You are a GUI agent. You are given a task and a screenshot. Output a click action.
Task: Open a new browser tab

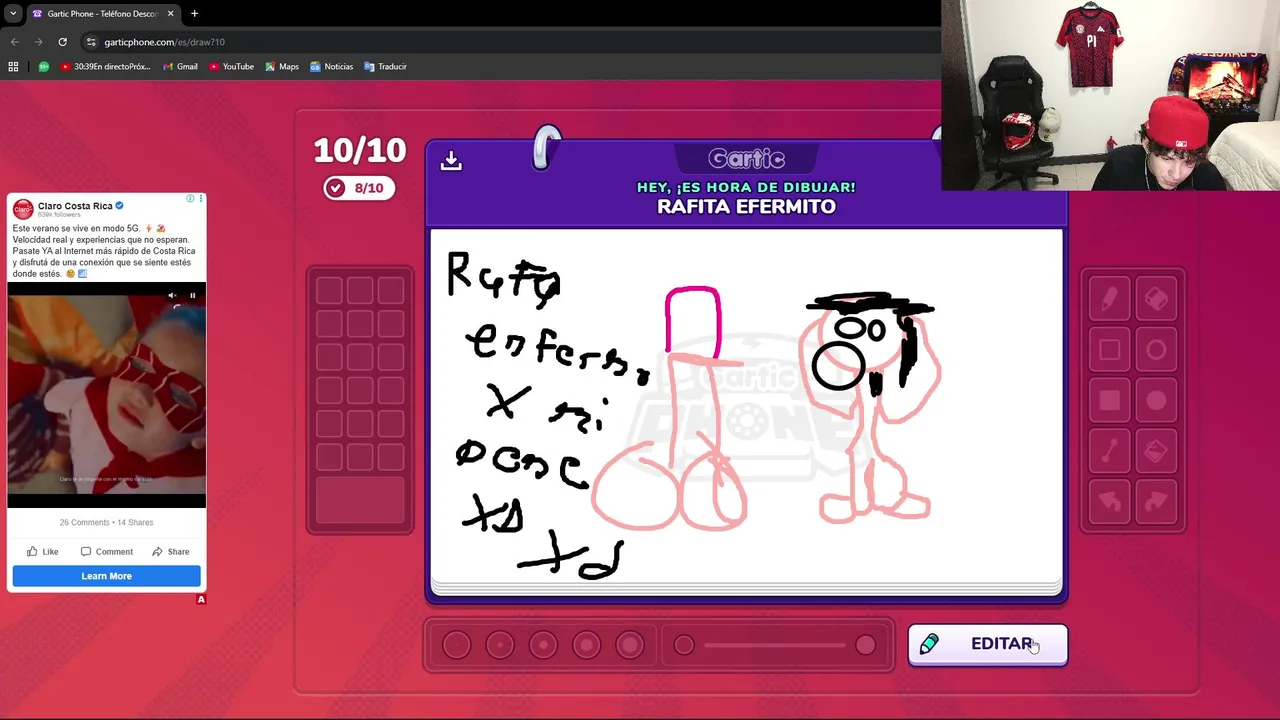(x=194, y=13)
